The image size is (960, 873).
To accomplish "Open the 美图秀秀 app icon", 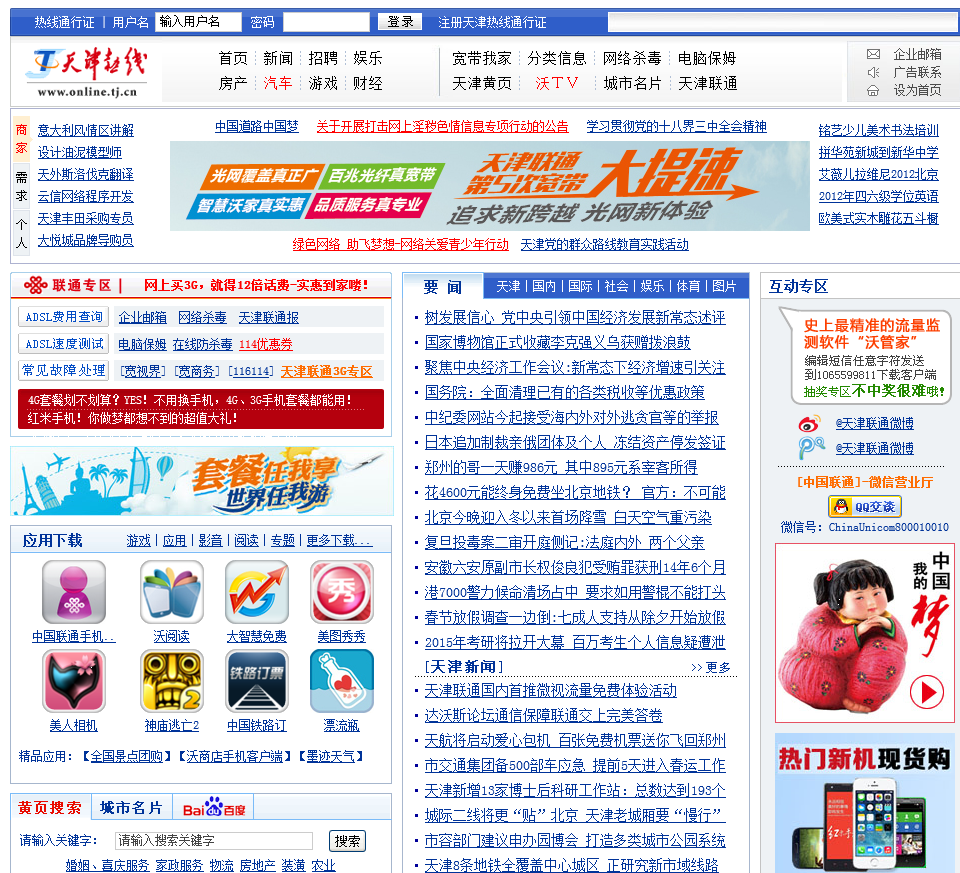I will click(342, 592).
